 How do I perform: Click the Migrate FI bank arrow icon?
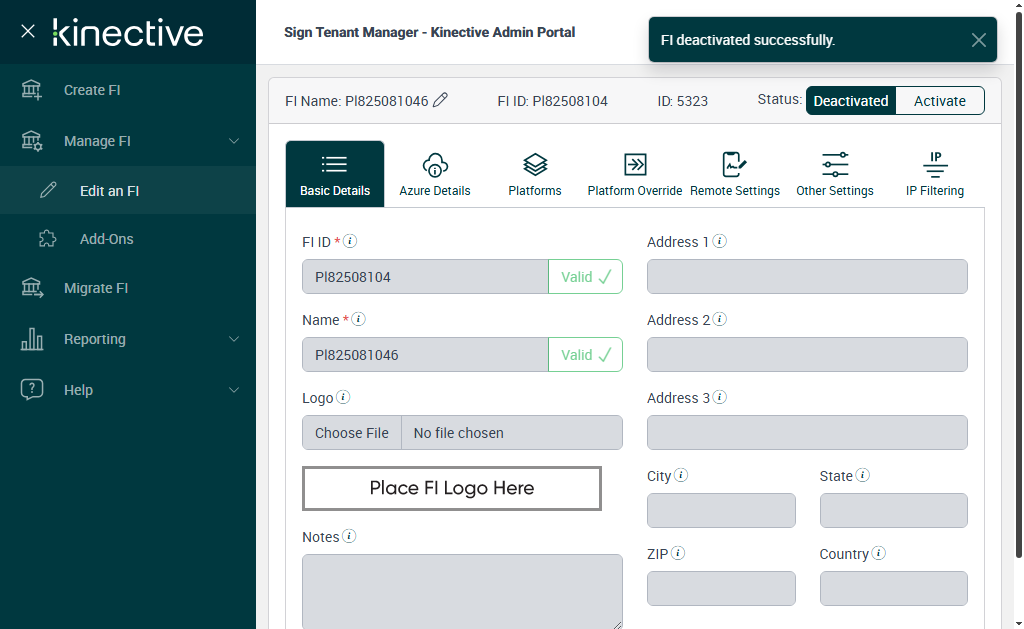coord(31,287)
